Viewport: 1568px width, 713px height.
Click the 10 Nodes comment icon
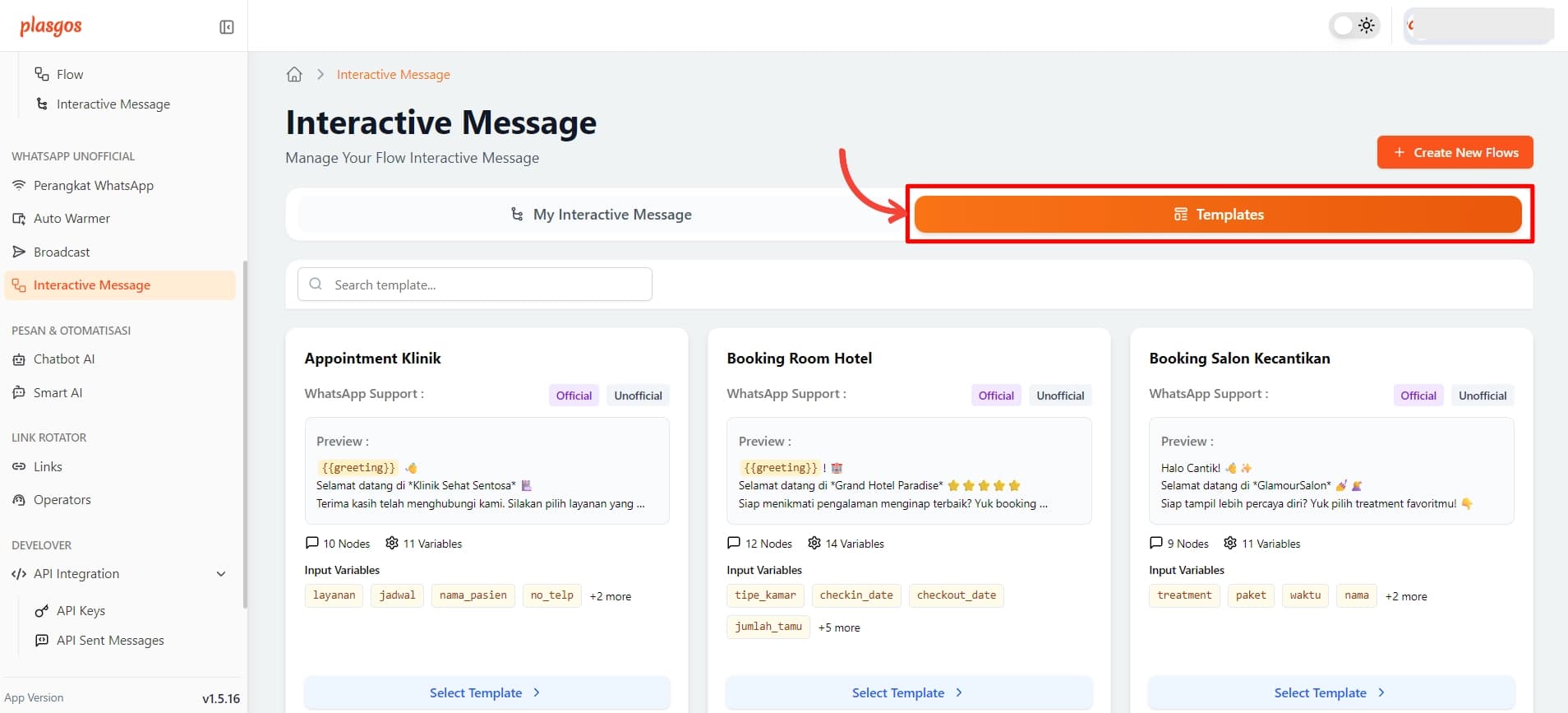tap(312, 543)
